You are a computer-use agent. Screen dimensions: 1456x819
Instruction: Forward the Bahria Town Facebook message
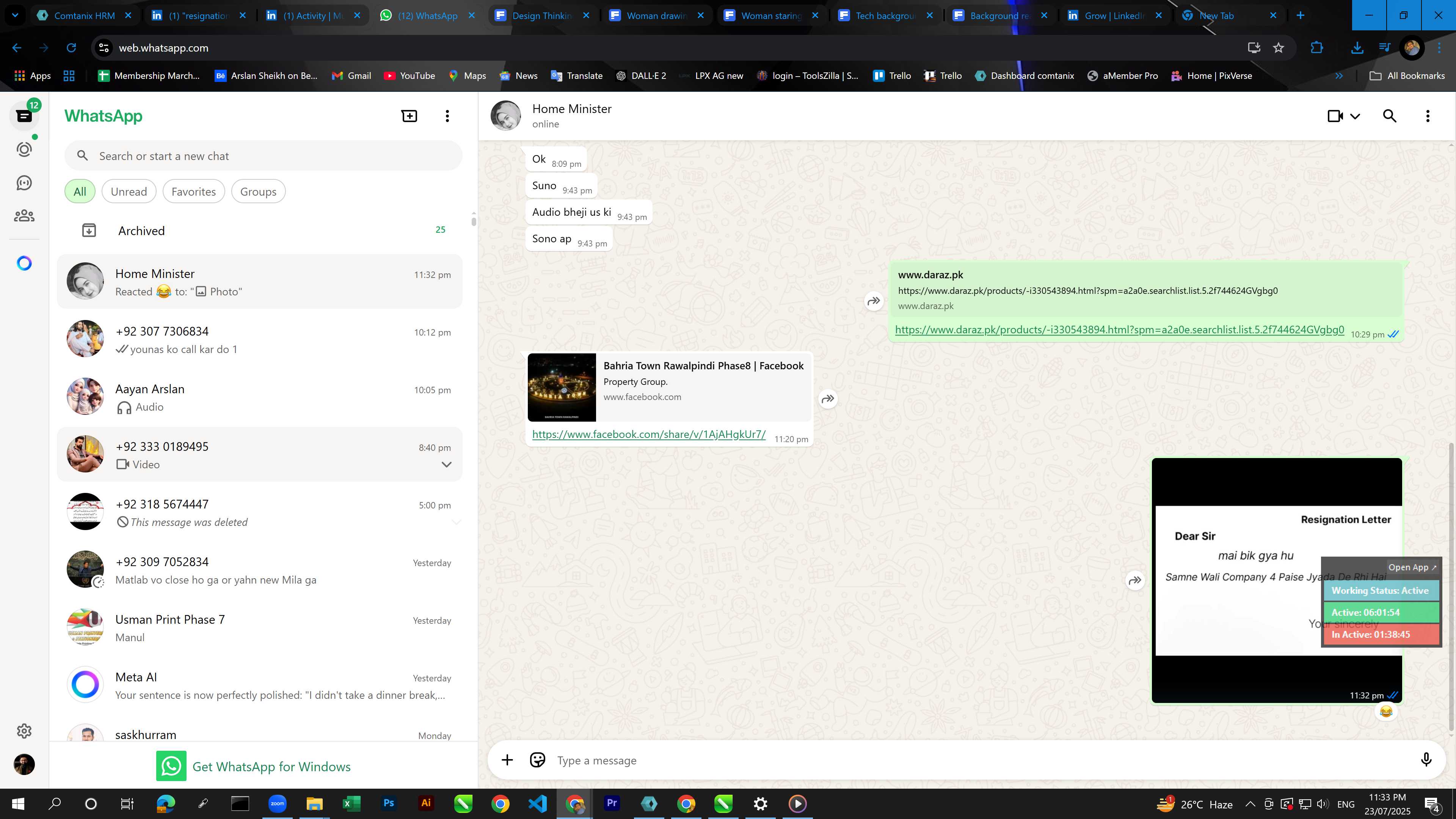tap(828, 399)
